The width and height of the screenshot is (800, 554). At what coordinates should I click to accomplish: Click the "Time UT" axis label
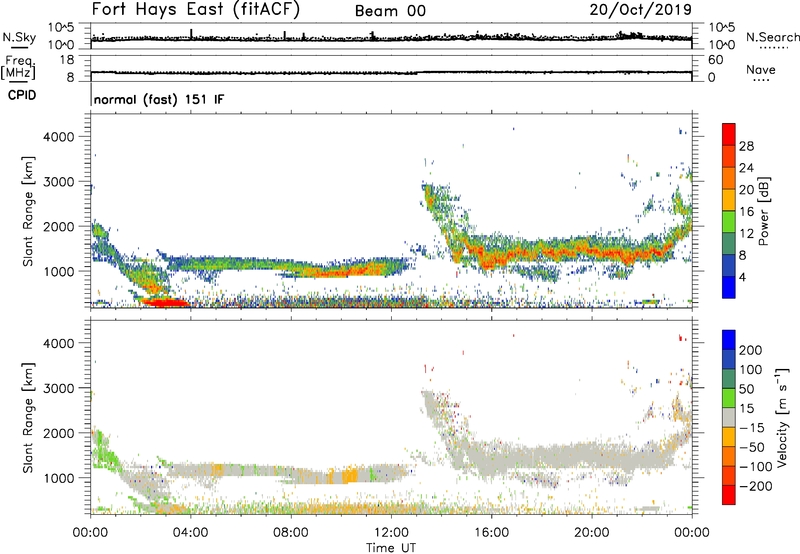pyautogui.click(x=391, y=548)
